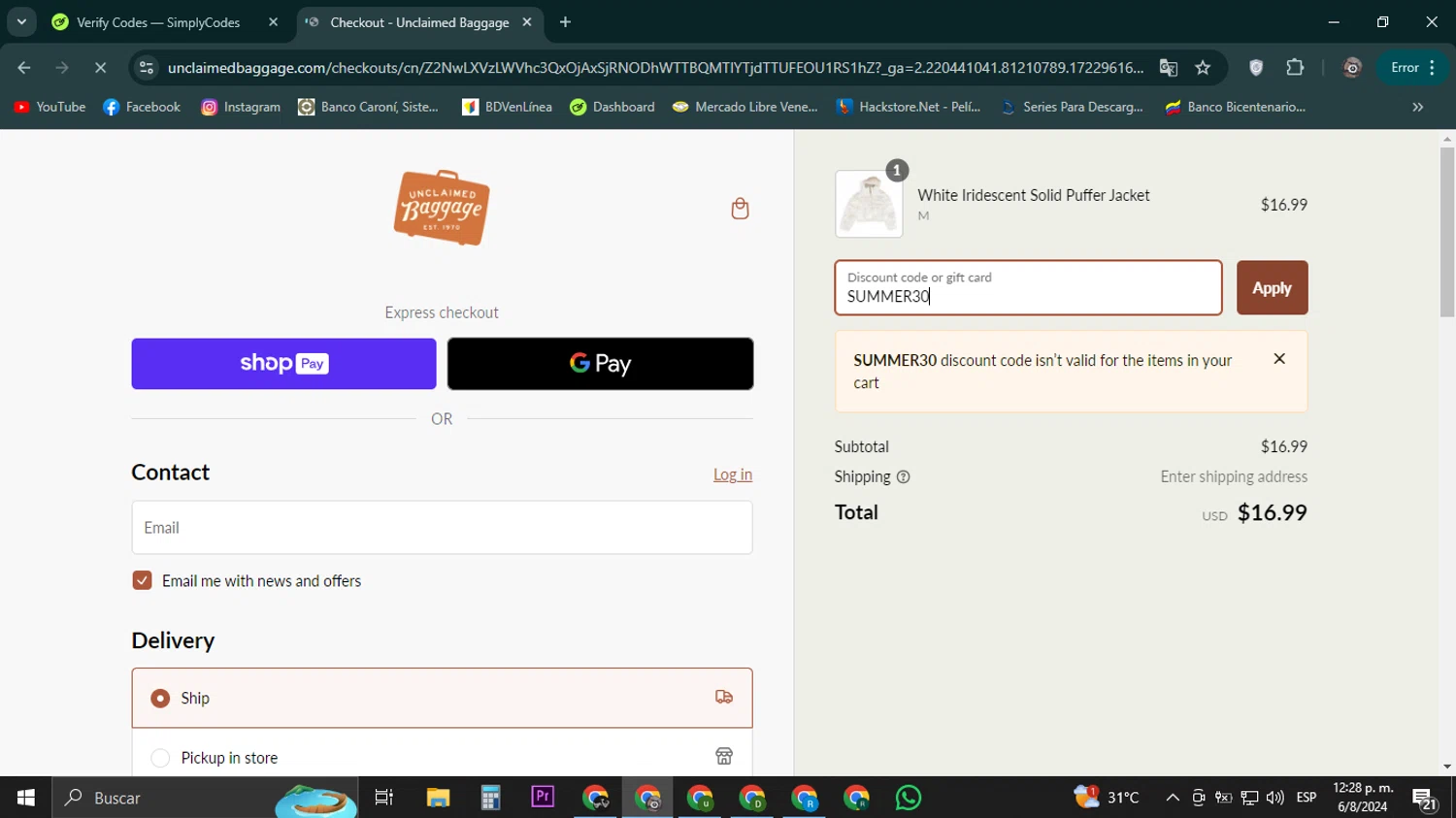Click the scrollbar up arrow
Image resolution: width=1456 pixels, height=818 pixels.
pos(1447,139)
